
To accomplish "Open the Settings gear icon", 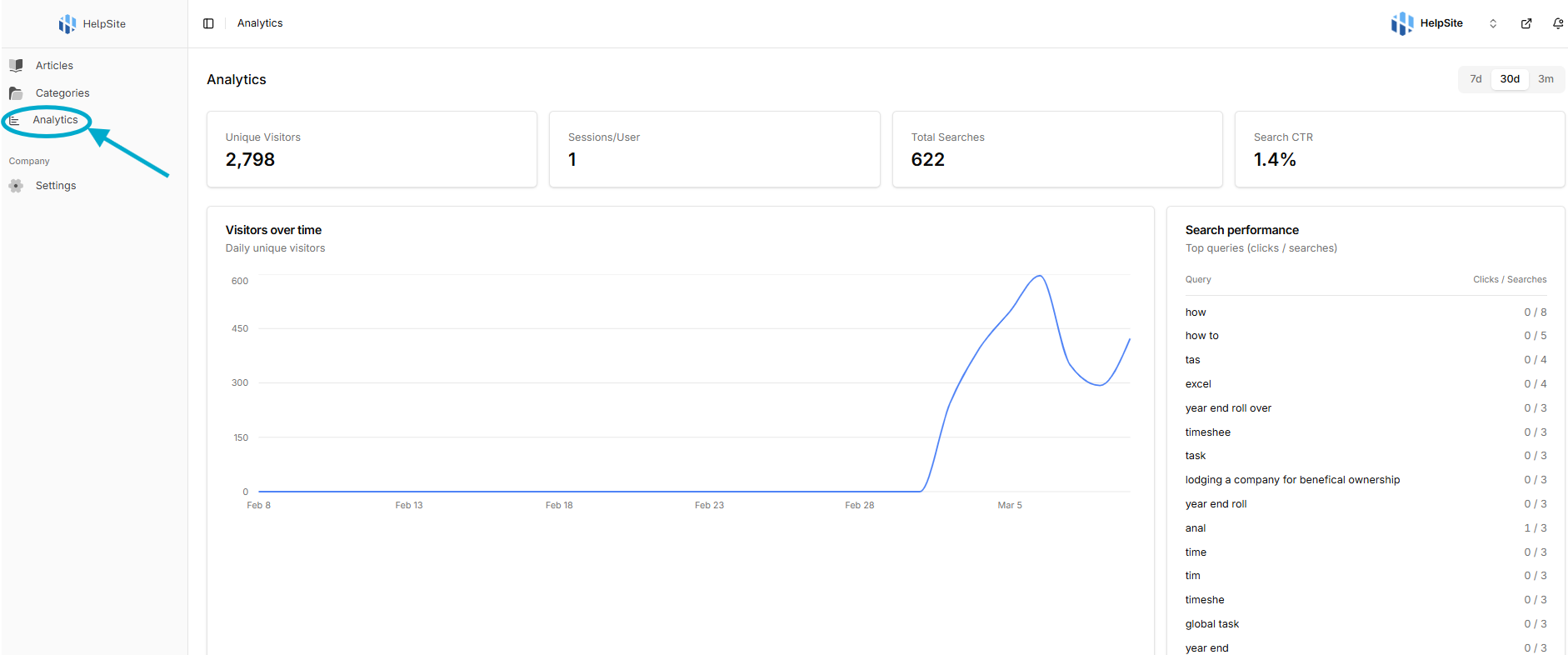I will click(16, 186).
